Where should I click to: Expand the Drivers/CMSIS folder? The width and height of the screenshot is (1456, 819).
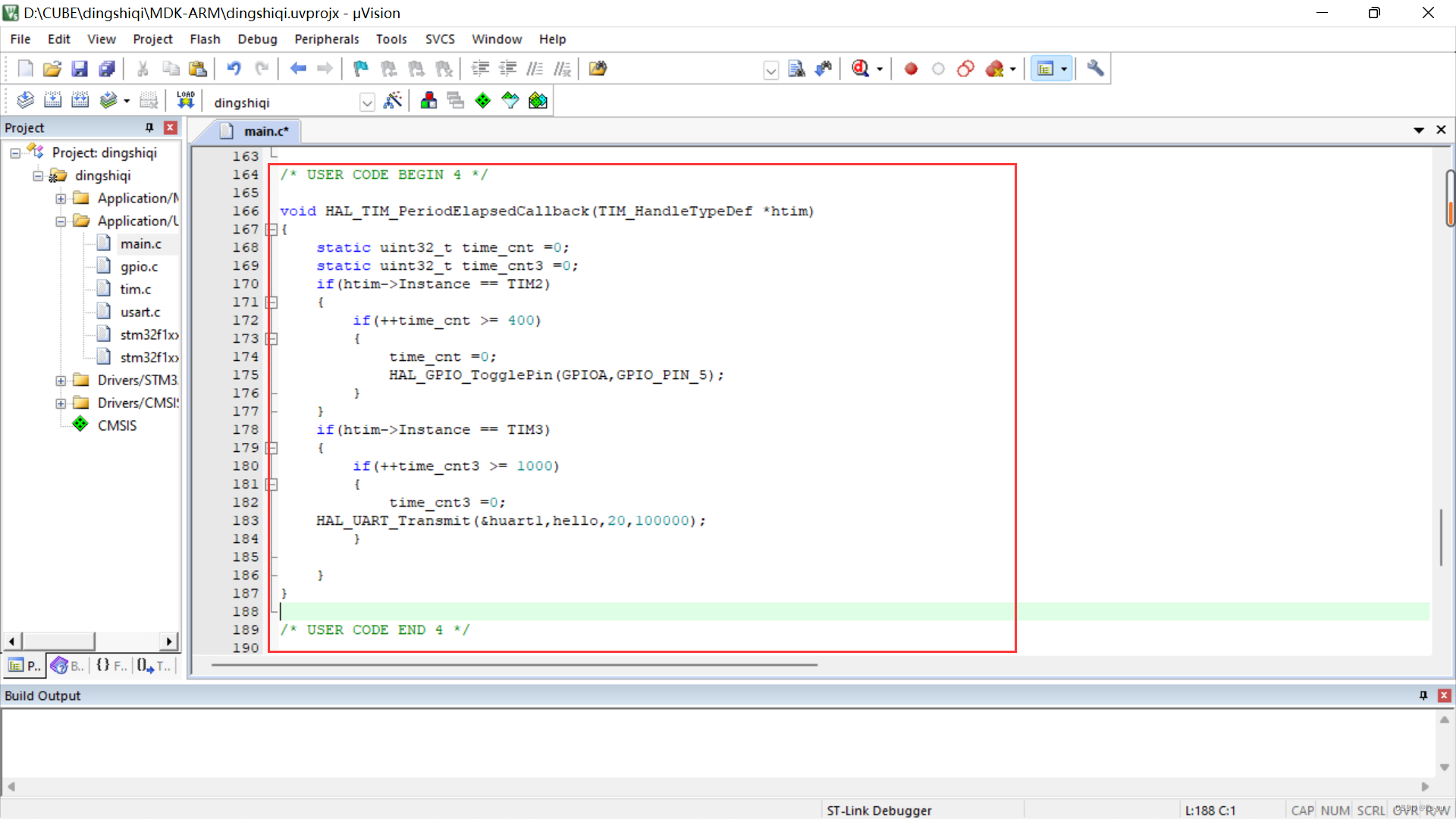point(61,403)
